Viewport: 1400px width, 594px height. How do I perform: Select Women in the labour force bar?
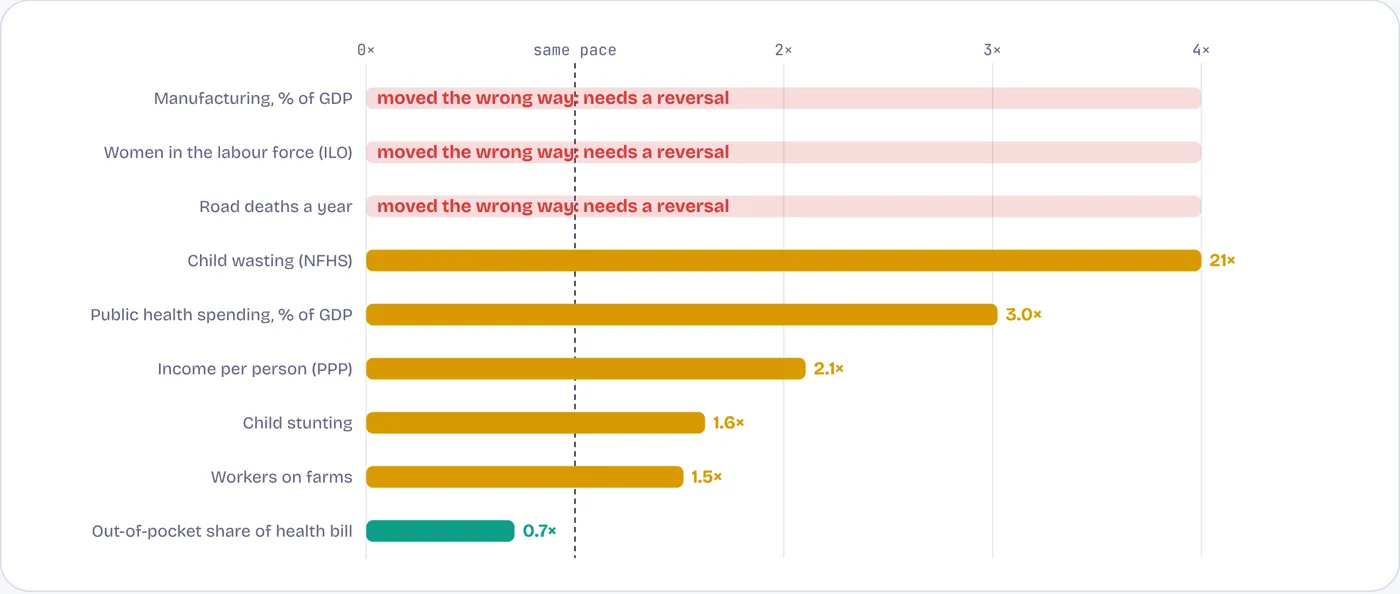(783, 152)
